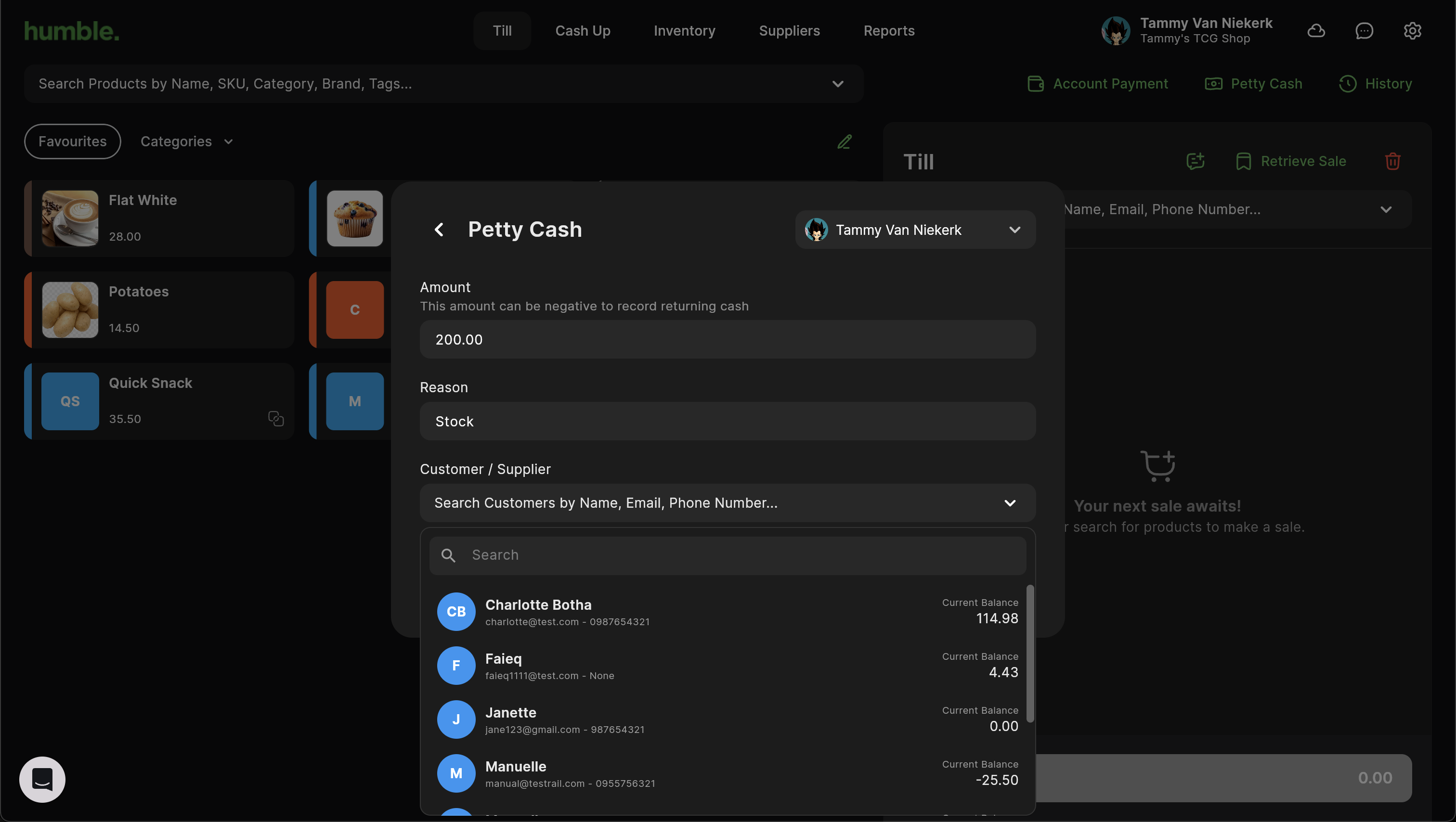Viewport: 1456px width, 822px height.
Task: Open the Inventory tab
Action: (x=684, y=30)
